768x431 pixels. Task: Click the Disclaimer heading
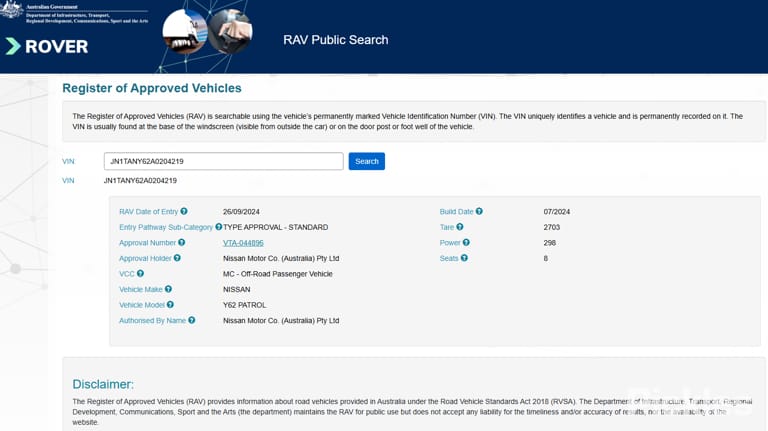click(x=103, y=384)
